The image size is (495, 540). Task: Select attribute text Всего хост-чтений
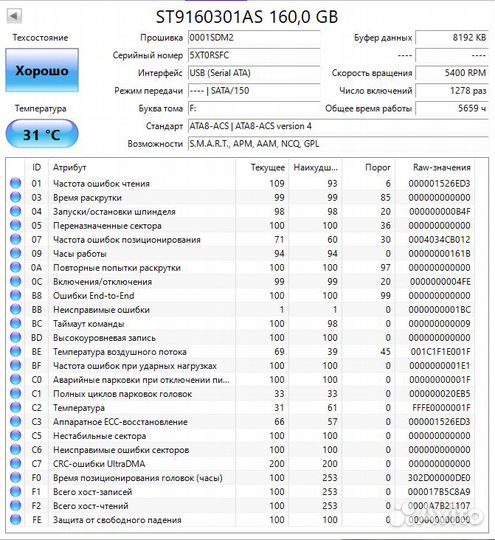(x=91, y=506)
